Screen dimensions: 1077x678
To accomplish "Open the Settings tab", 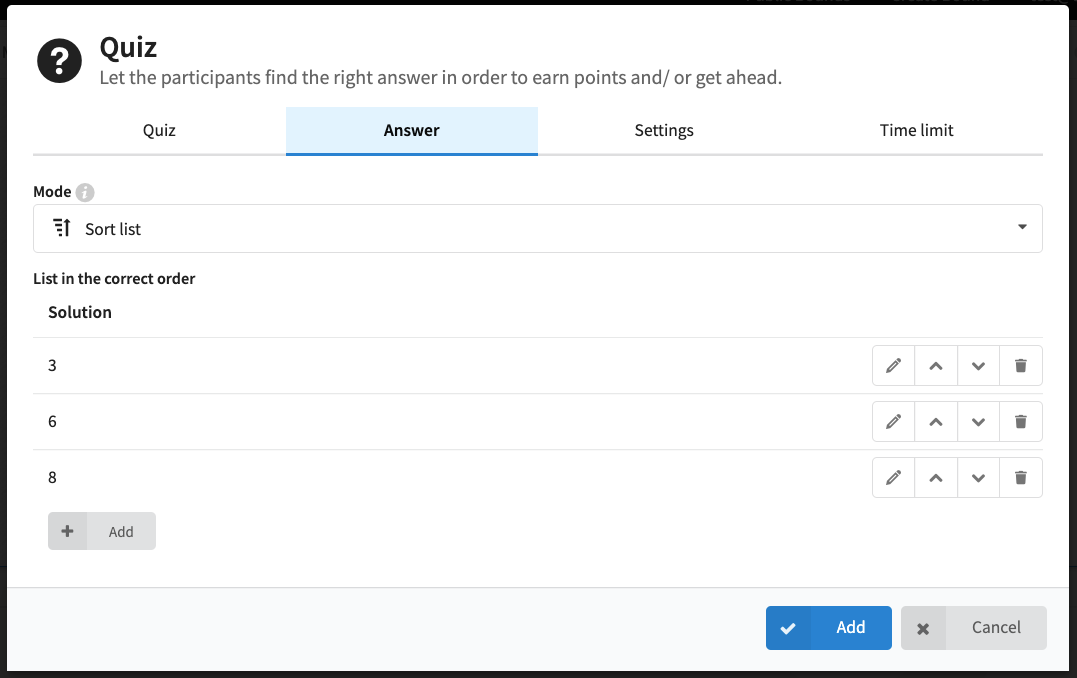I will tap(664, 131).
